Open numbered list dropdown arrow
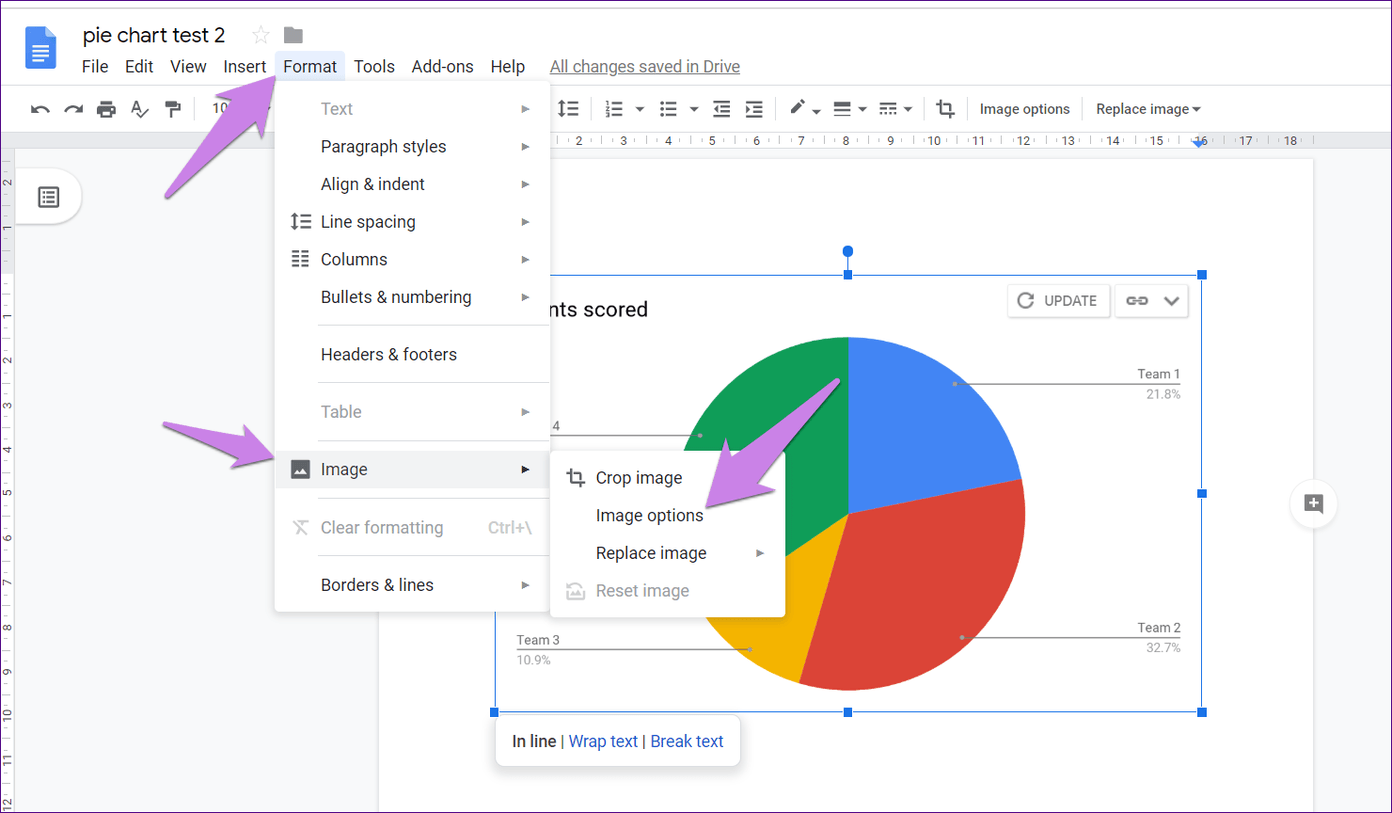Image resolution: width=1392 pixels, height=813 pixels. pos(640,109)
